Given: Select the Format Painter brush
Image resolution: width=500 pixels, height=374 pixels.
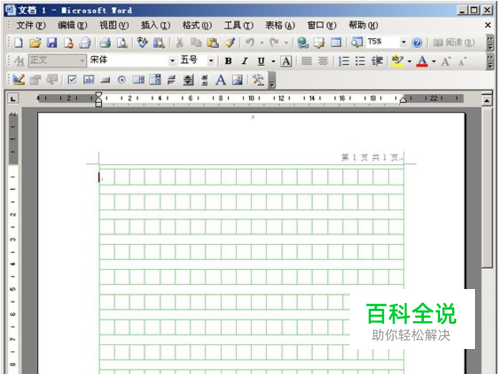Looking at the screenshot, I should tap(230, 43).
